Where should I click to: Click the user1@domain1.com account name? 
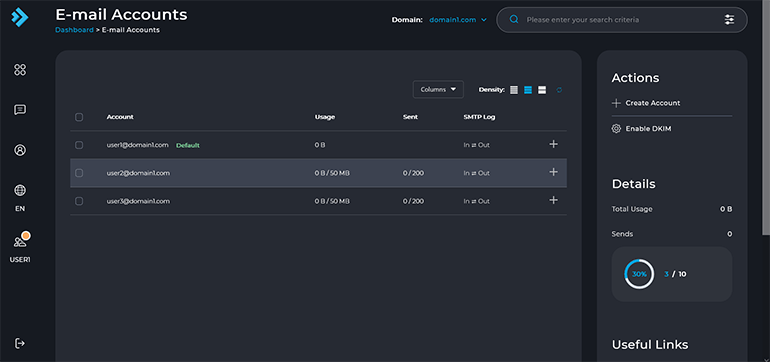pos(138,145)
